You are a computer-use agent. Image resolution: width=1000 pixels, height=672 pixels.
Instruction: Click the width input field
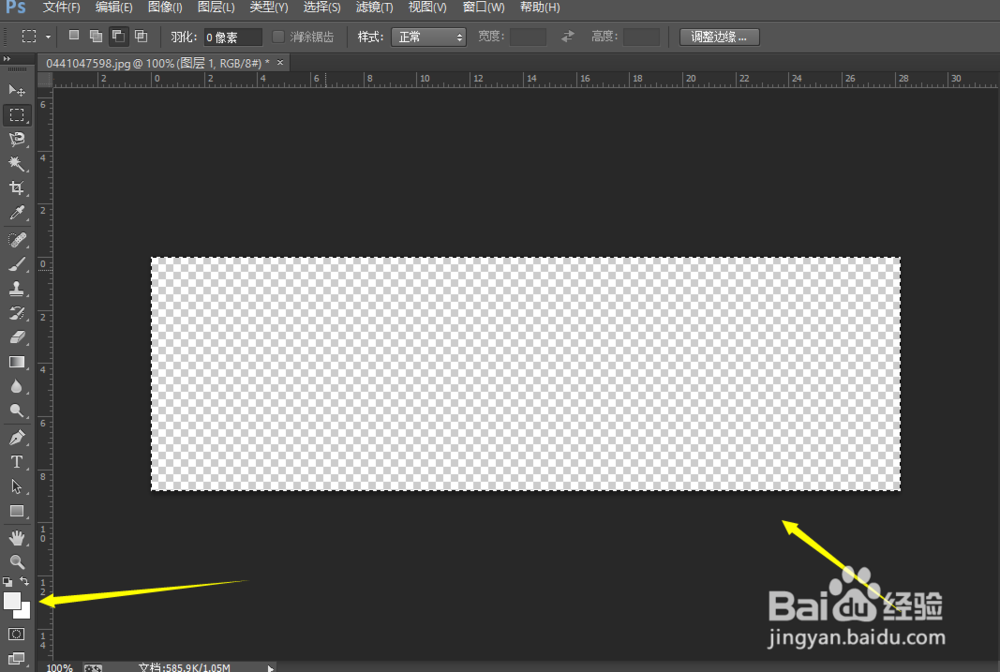[528, 36]
